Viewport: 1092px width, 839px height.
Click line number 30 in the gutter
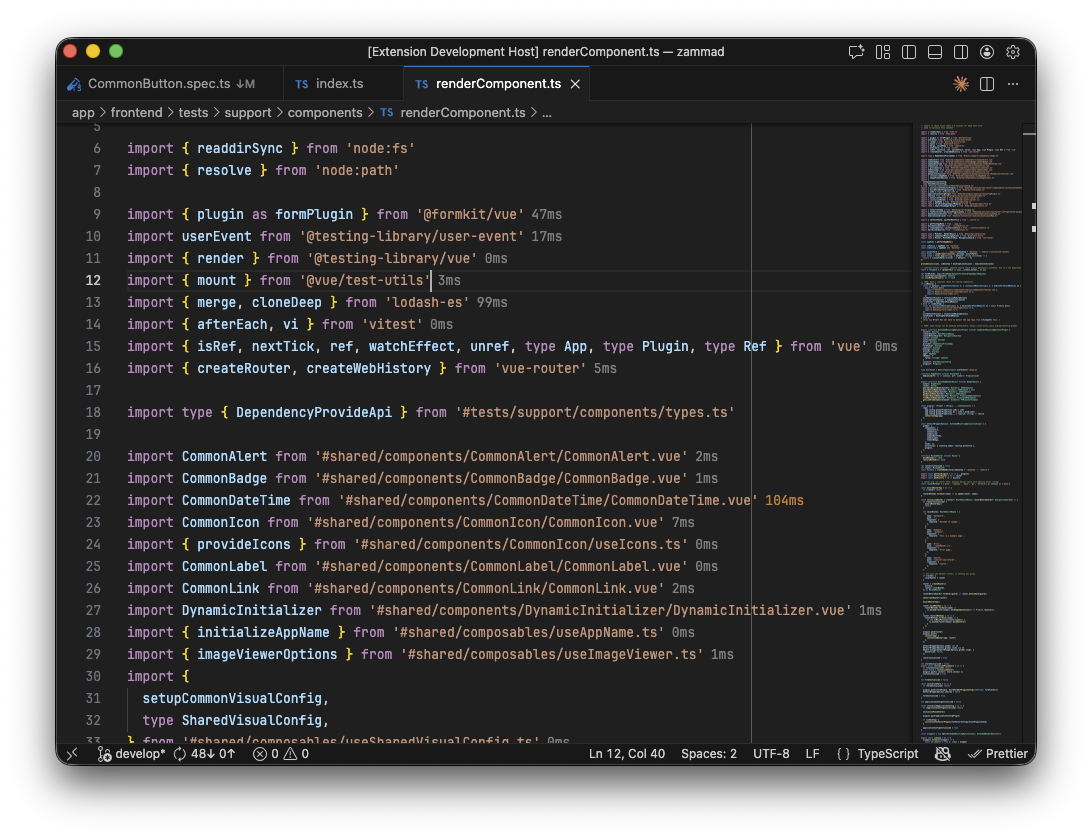93,677
